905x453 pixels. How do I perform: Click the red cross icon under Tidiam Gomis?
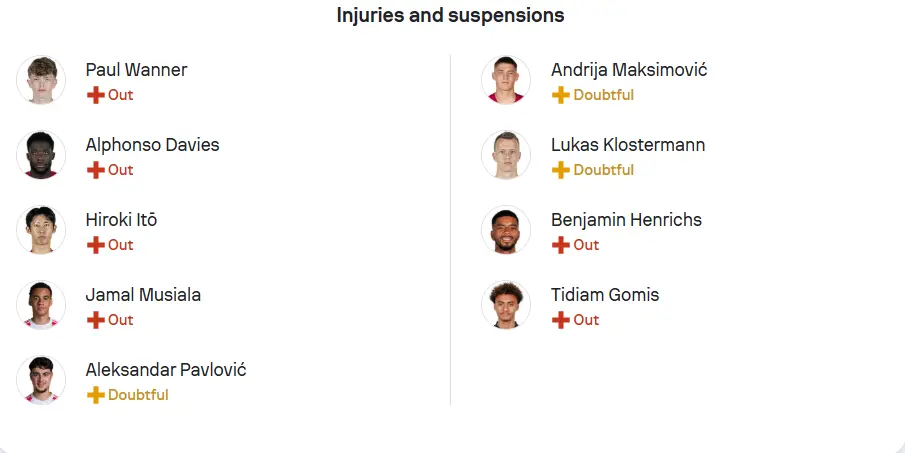click(x=561, y=320)
